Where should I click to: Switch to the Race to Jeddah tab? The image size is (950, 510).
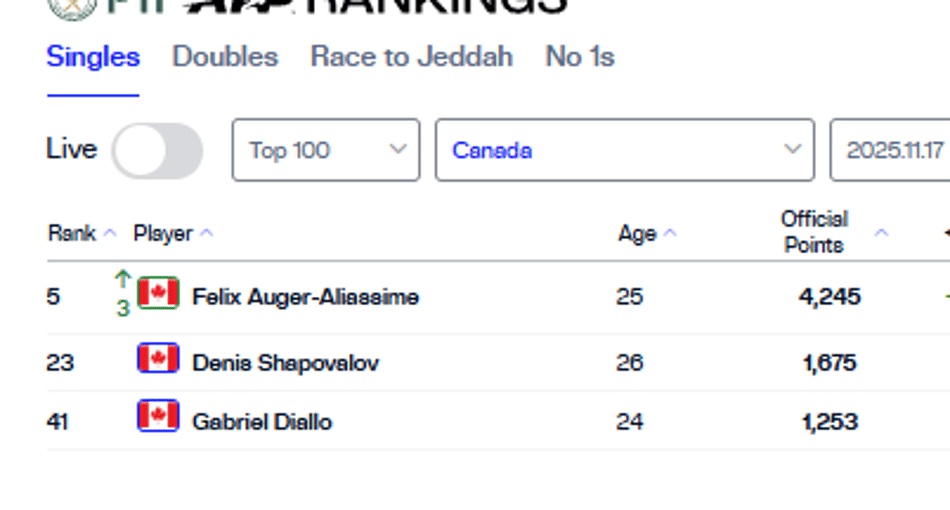pos(411,57)
